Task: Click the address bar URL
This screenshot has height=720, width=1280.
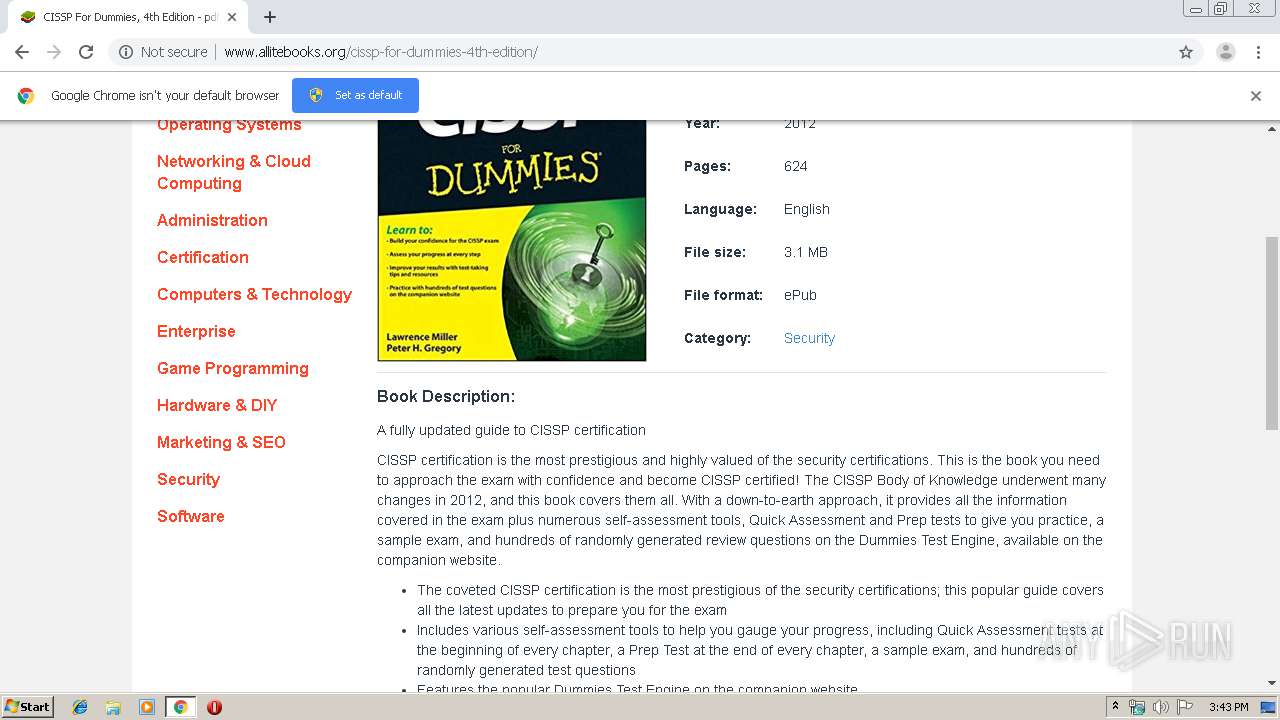Action: [x=380, y=52]
